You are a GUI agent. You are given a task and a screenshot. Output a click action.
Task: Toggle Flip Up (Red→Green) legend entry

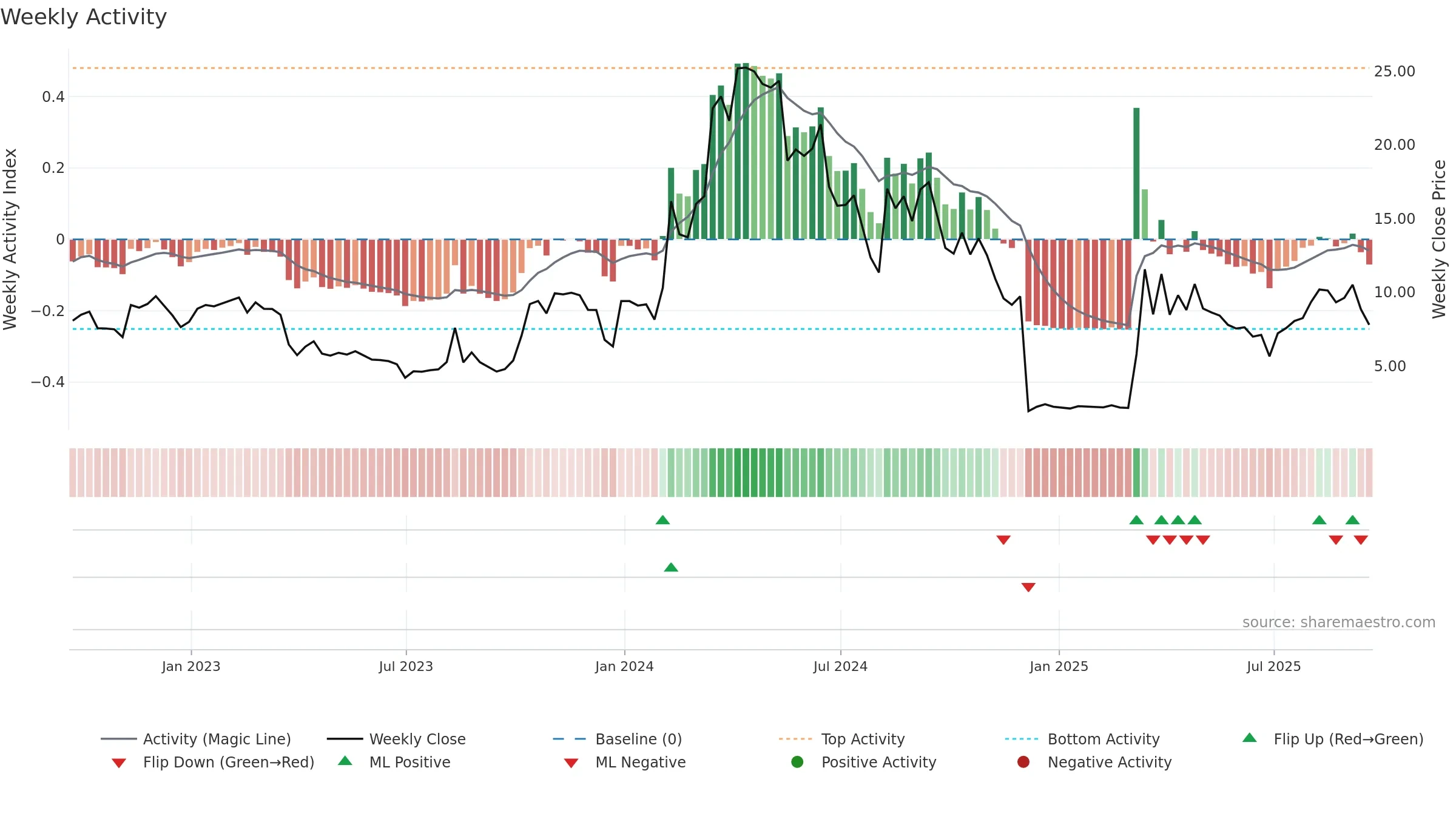pyautogui.click(x=1333, y=739)
